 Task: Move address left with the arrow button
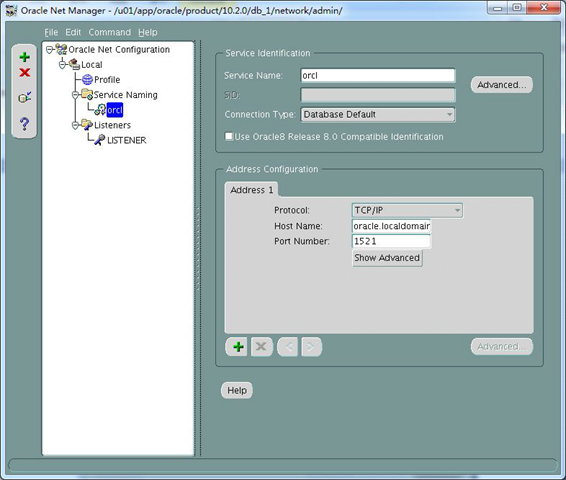(288, 347)
